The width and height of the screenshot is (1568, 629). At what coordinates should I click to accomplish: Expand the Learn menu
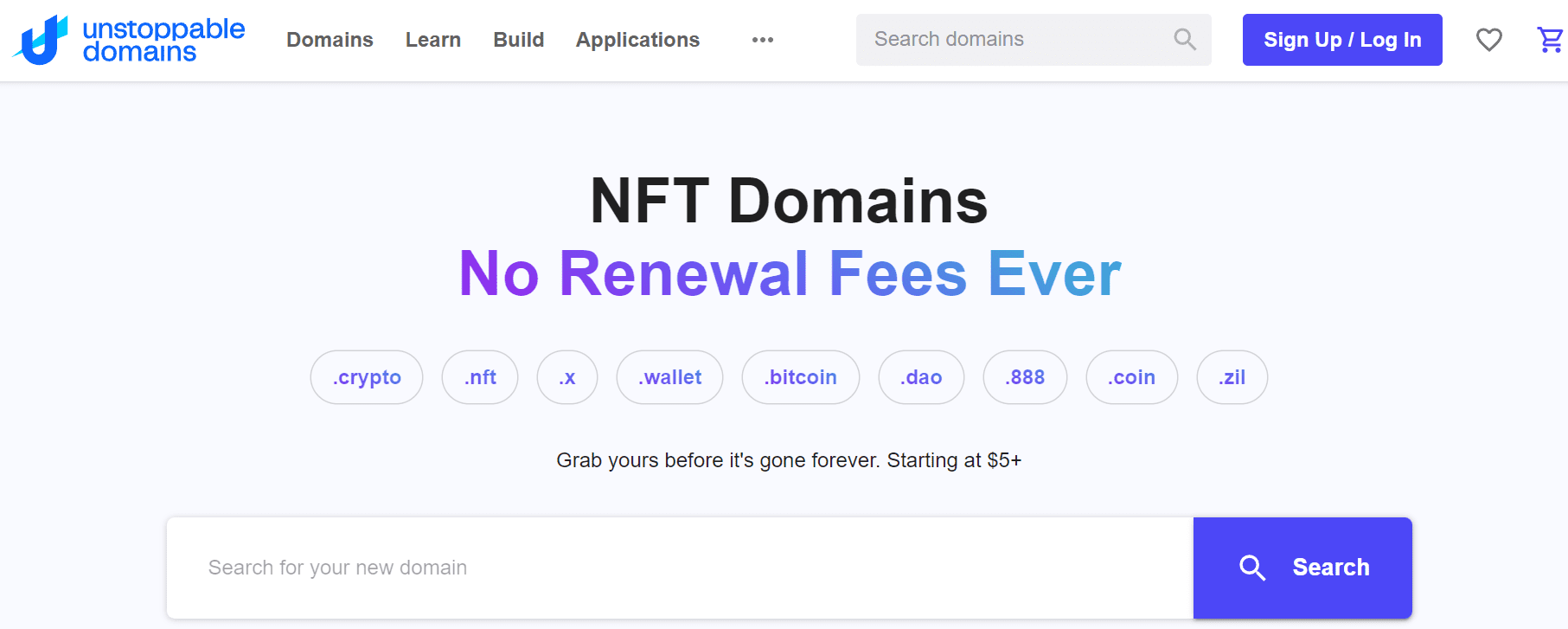point(432,39)
